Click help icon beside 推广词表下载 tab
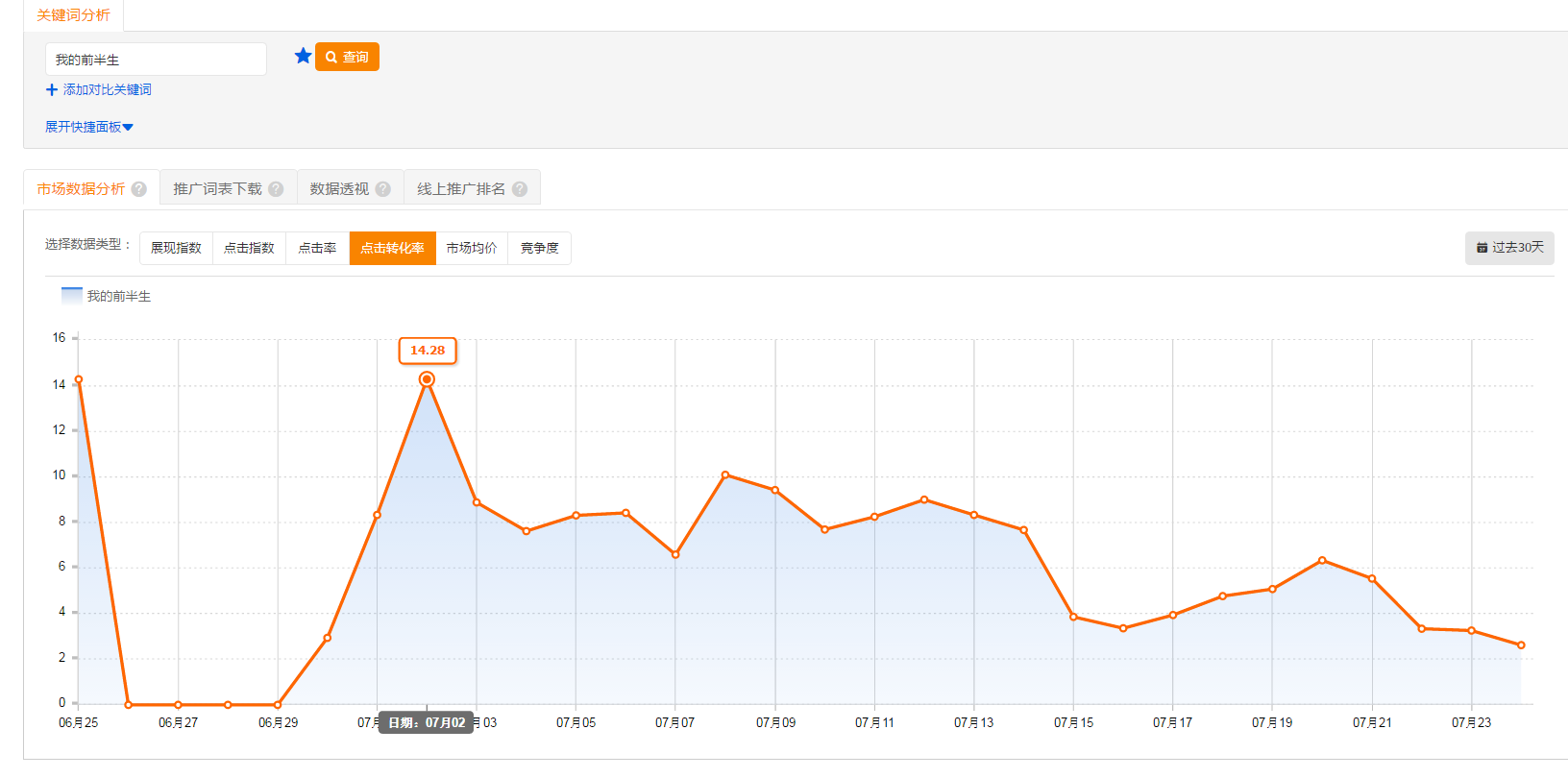 276,189
